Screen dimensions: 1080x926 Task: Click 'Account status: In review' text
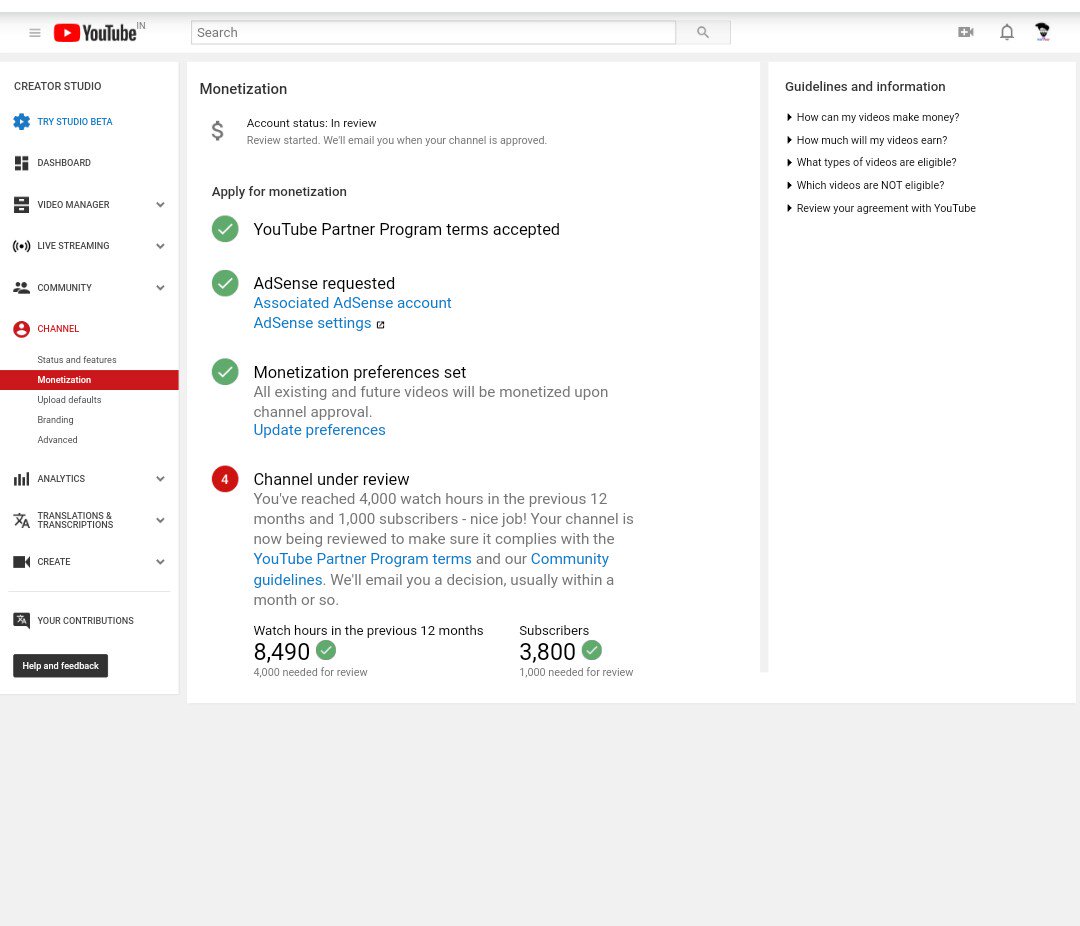pos(311,123)
